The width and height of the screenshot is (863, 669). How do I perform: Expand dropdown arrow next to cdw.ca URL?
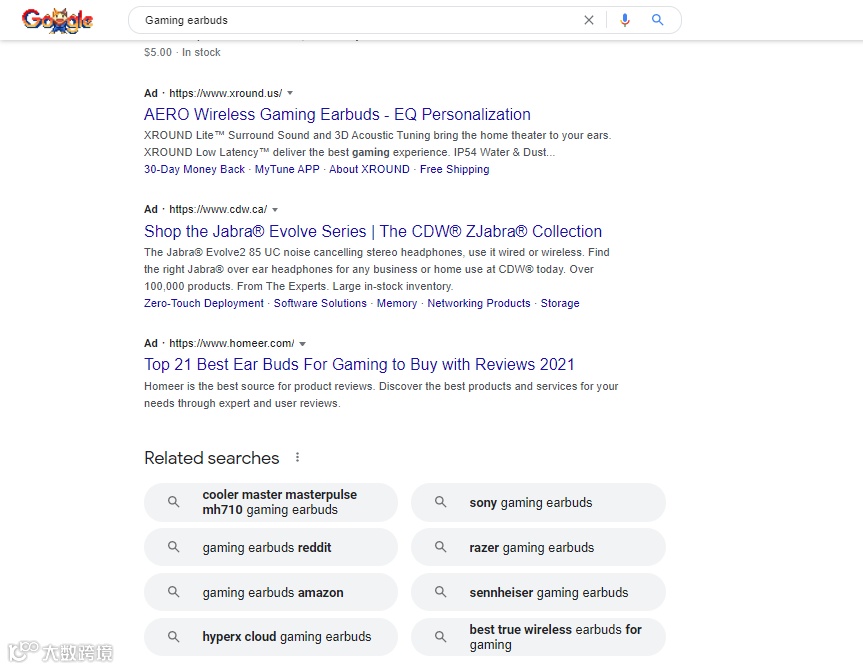275,210
